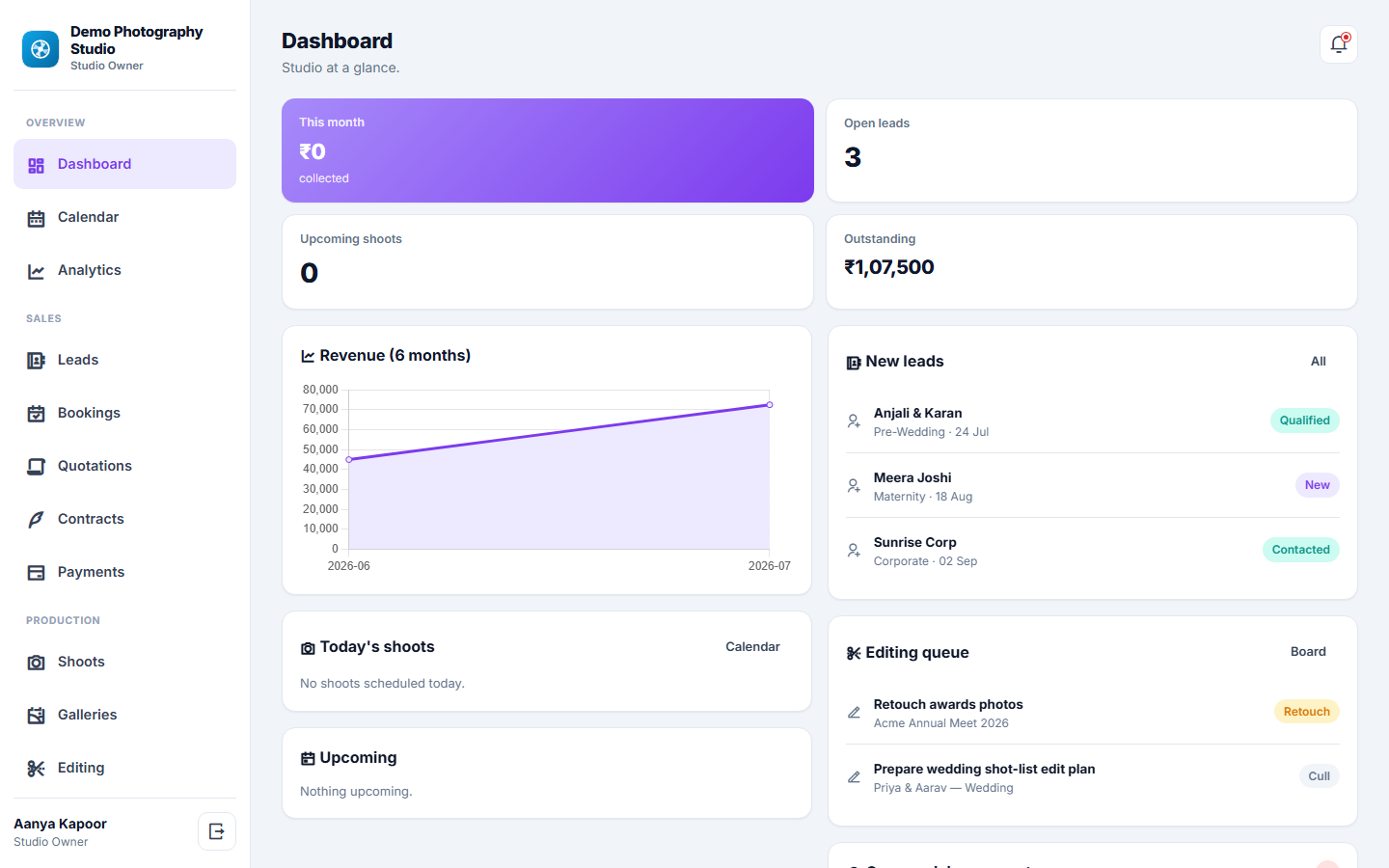Go to Payments in the sidebar
The image size is (1389, 868).
click(x=124, y=572)
